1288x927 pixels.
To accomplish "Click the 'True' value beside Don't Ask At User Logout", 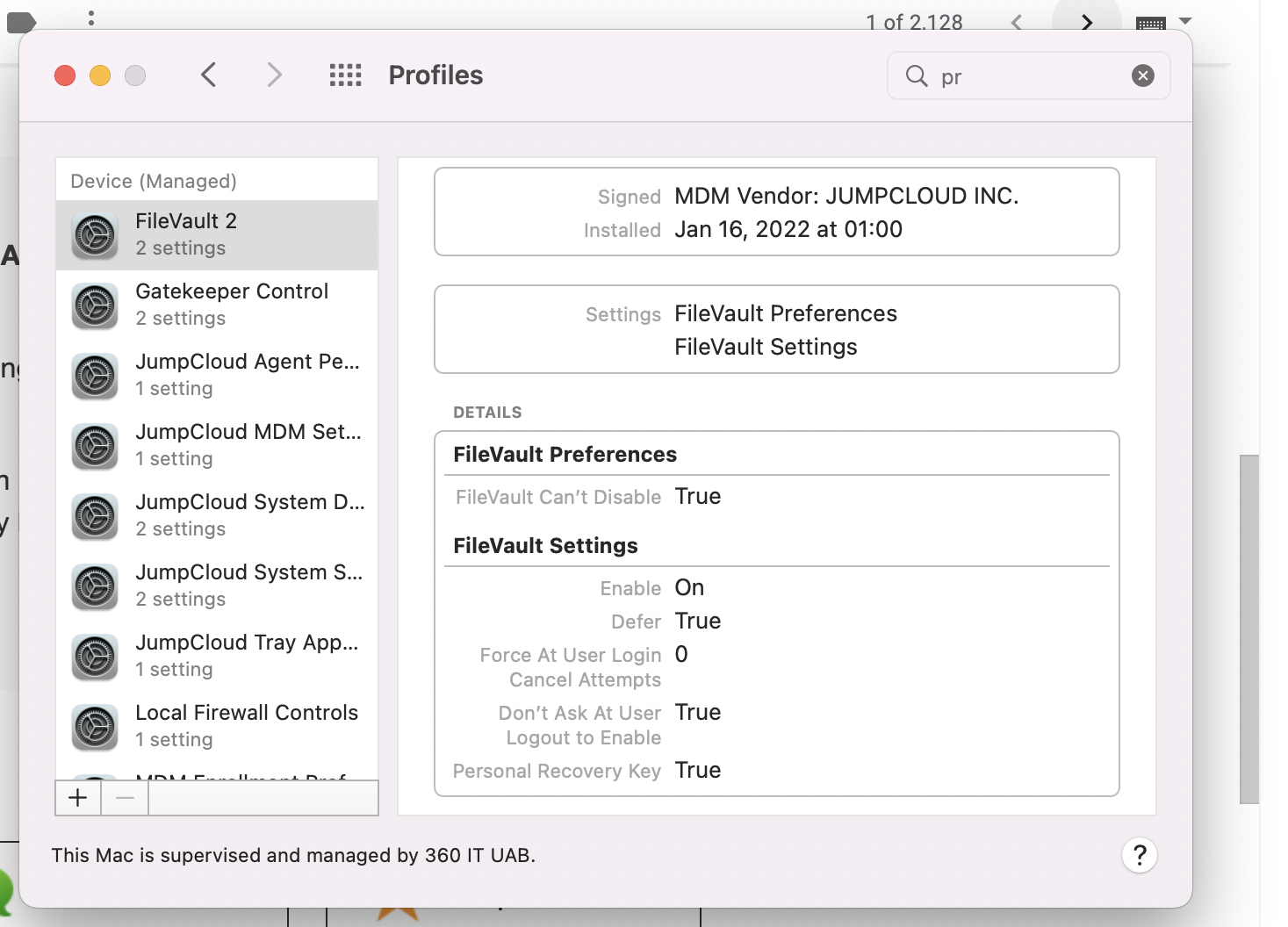I will (x=698, y=712).
